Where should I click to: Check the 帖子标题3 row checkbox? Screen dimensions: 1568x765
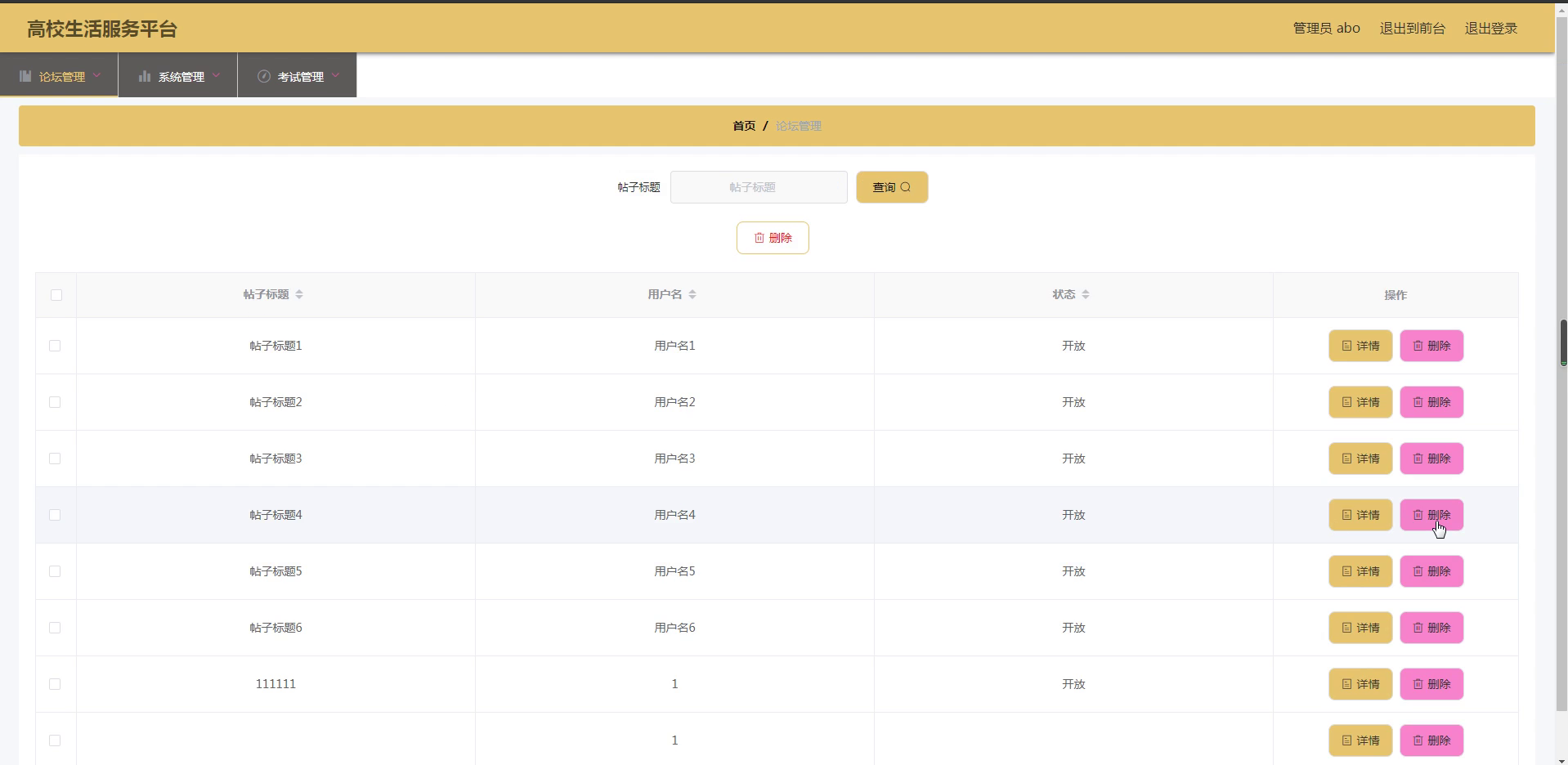[x=55, y=459]
